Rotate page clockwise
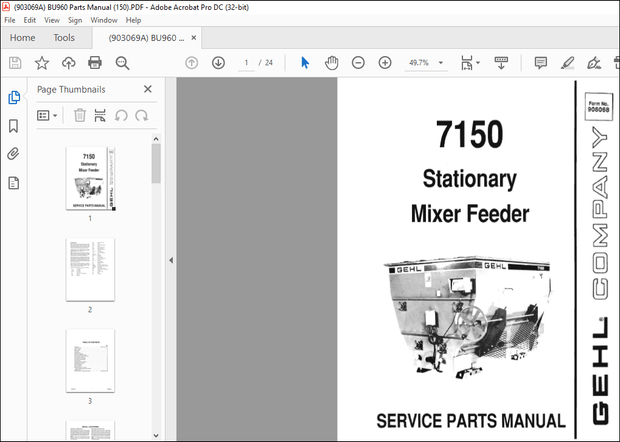The image size is (620, 442). click(142, 115)
